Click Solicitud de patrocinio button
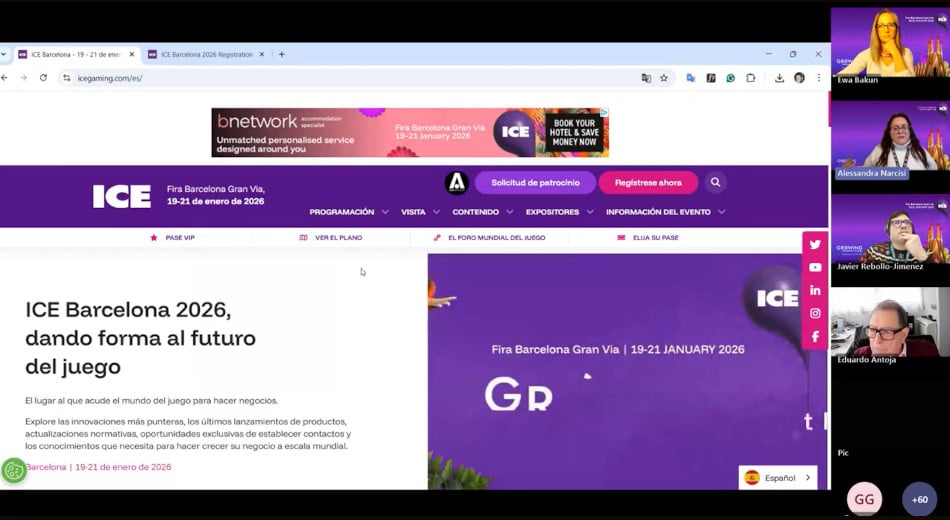Screen dimensions: 950x520 pos(535,183)
